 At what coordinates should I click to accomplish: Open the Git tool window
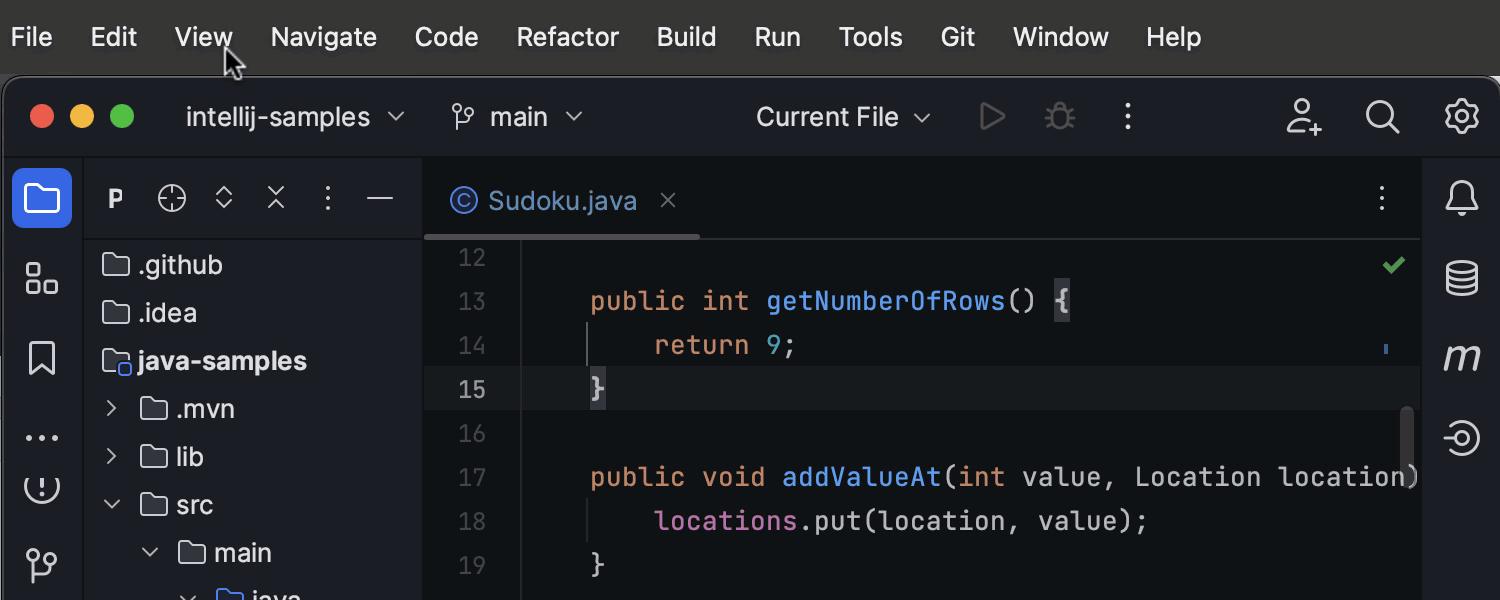tap(42, 565)
